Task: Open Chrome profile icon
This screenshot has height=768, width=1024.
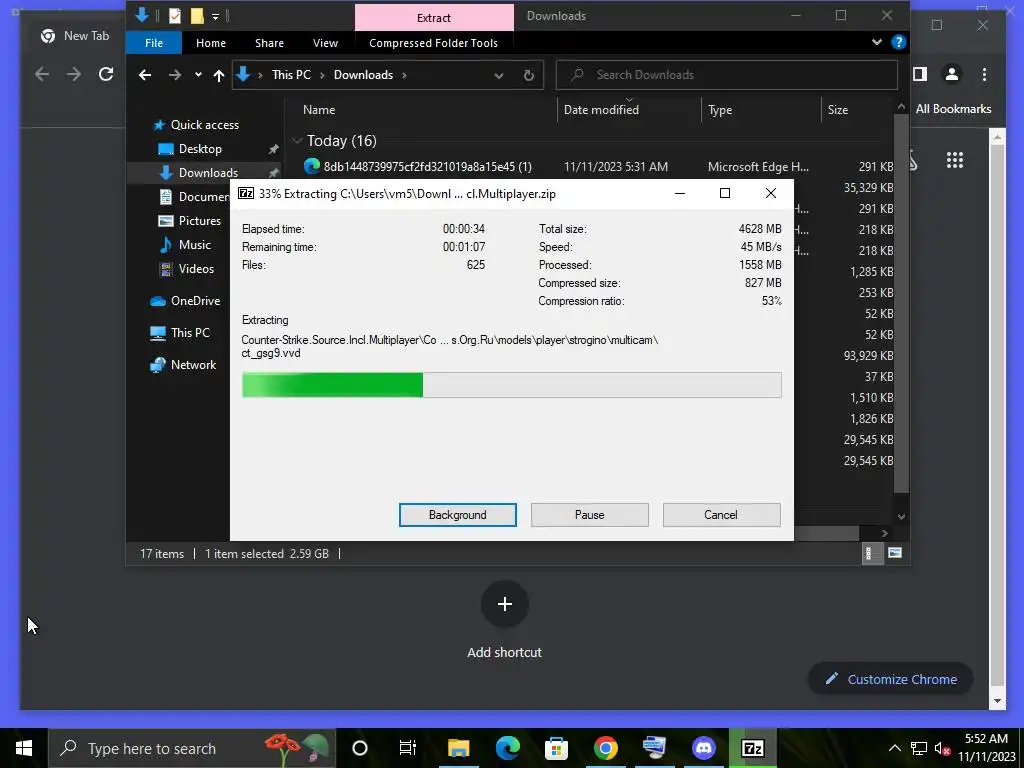Action: click(952, 74)
